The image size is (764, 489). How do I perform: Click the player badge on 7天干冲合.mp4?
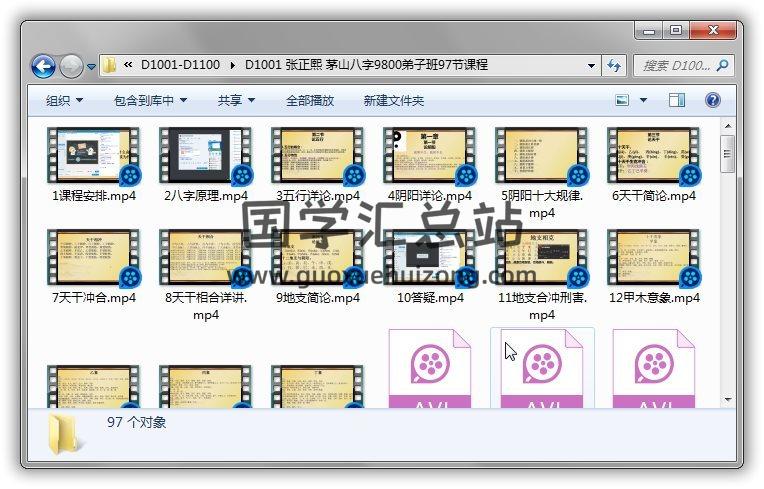[x=130, y=278]
